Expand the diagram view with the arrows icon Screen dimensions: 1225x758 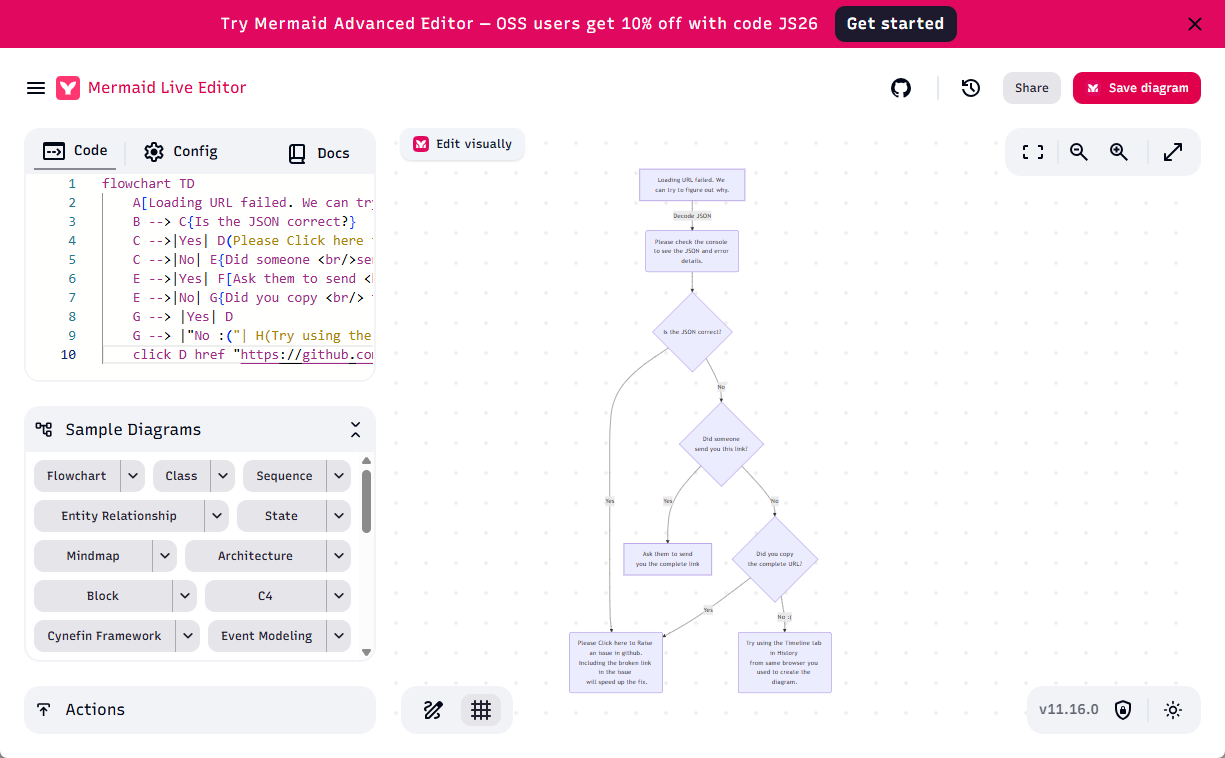(x=1173, y=152)
